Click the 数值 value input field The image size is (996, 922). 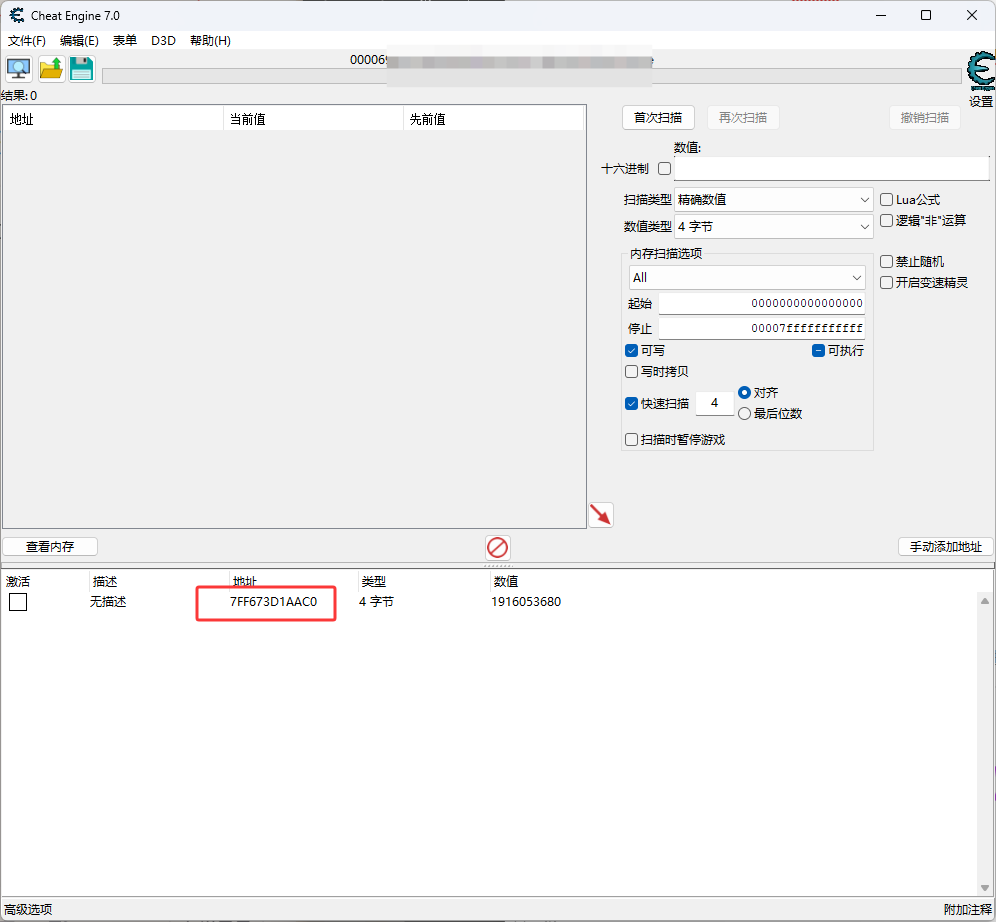(x=831, y=169)
